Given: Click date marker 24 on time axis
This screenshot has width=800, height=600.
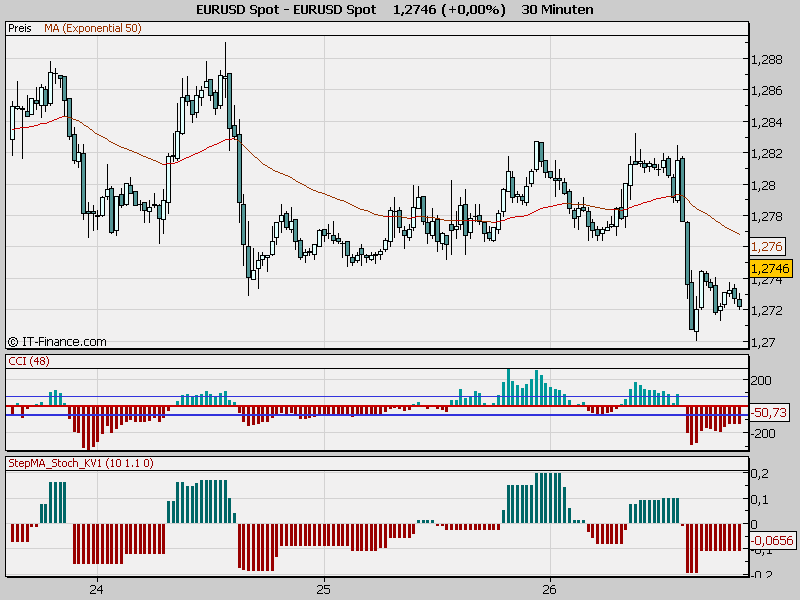Looking at the screenshot, I should click(x=96, y=589).
